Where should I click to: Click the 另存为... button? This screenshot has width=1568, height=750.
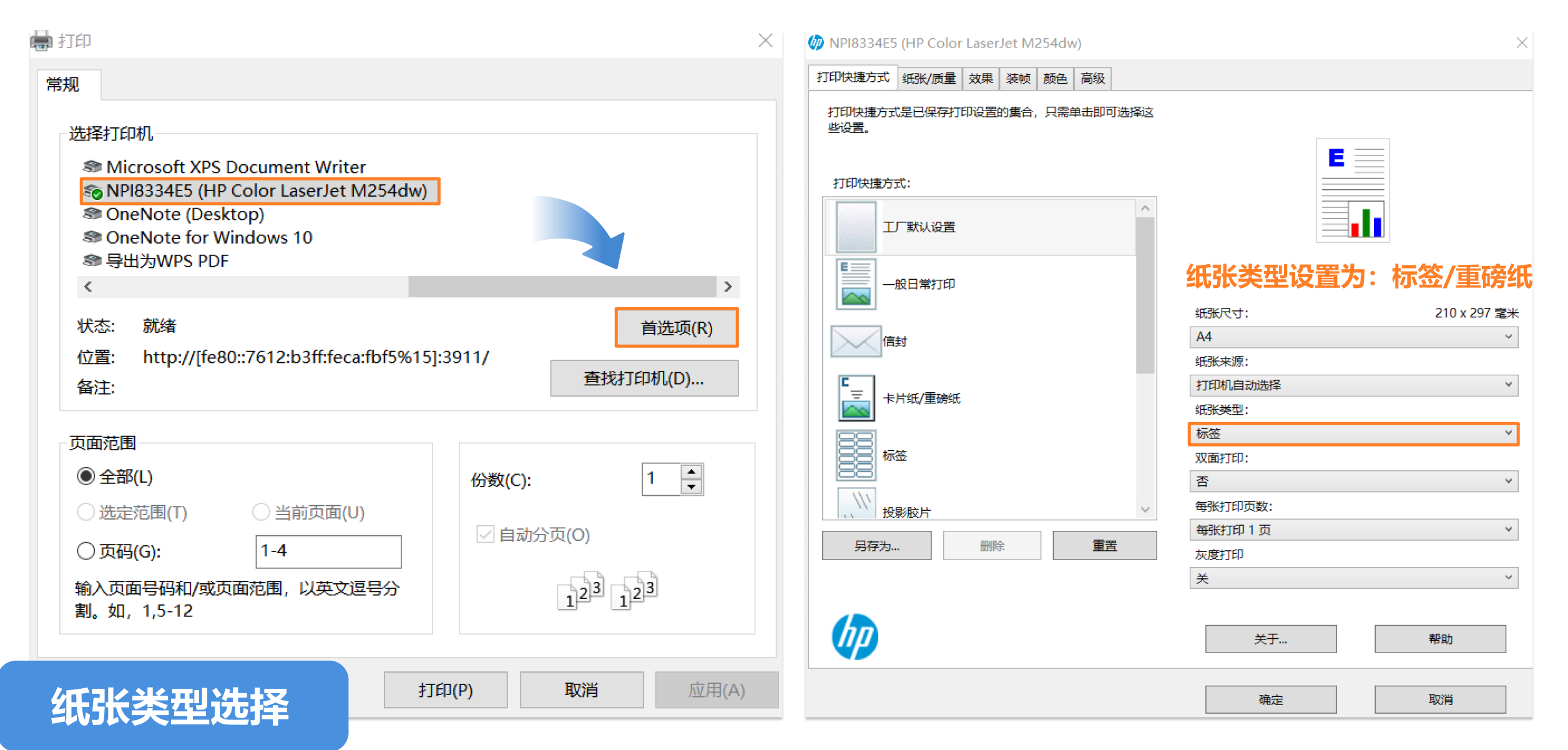click(x=877, y=546)
